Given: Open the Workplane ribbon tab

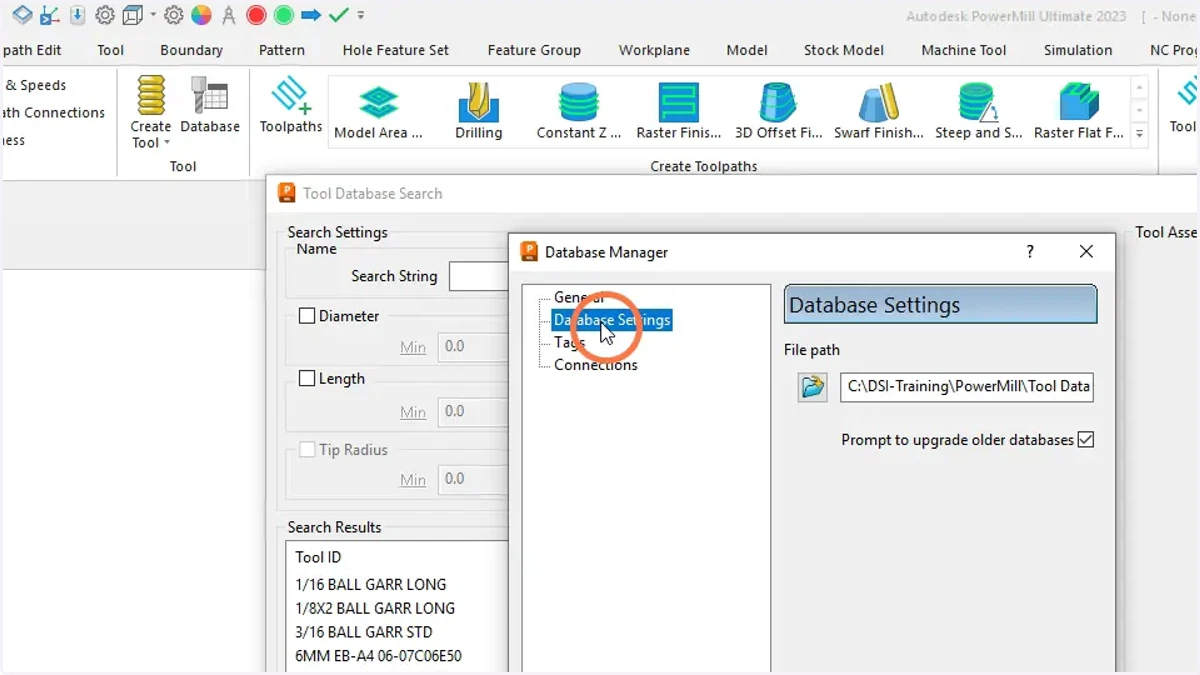Looking at the screenshot, I should pyautogui.click(x=655, y=50).
